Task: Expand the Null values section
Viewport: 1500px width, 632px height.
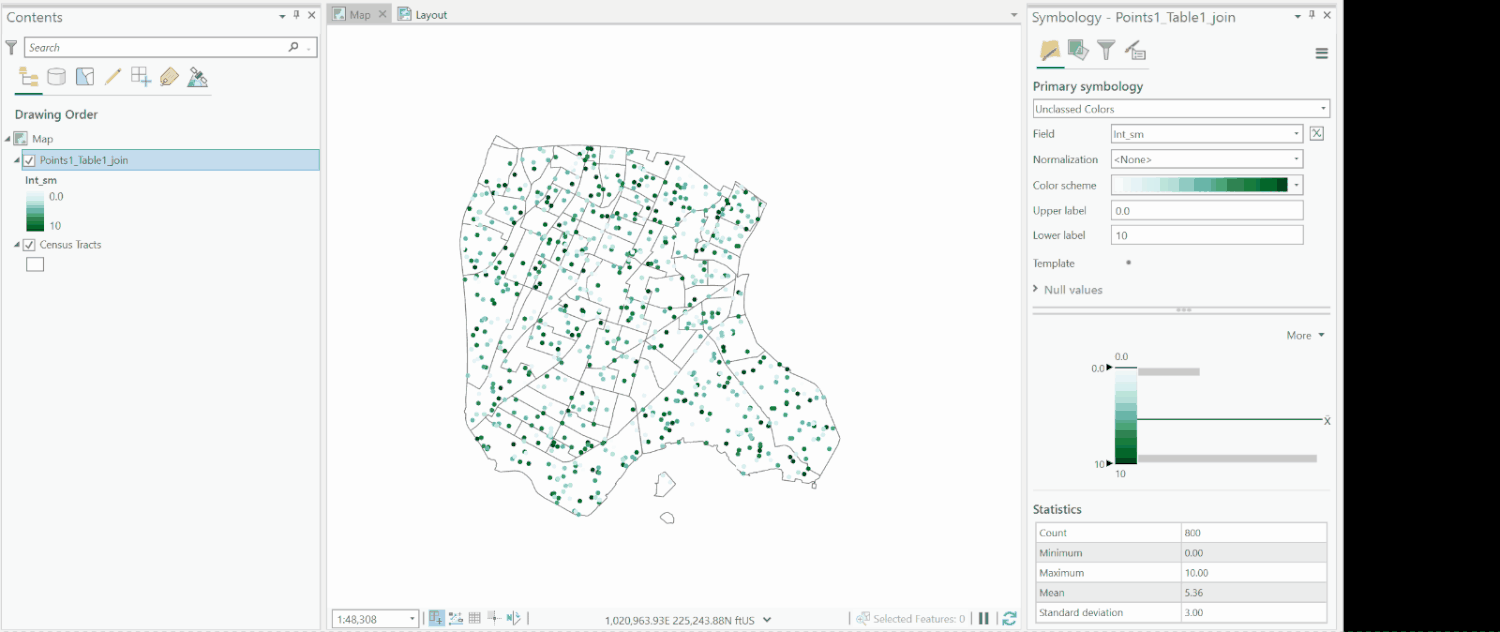Action: coord(1034,289)
